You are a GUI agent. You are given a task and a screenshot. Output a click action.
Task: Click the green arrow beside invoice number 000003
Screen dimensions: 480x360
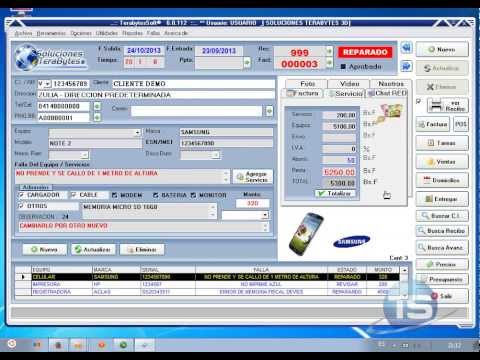coord(329,62)
